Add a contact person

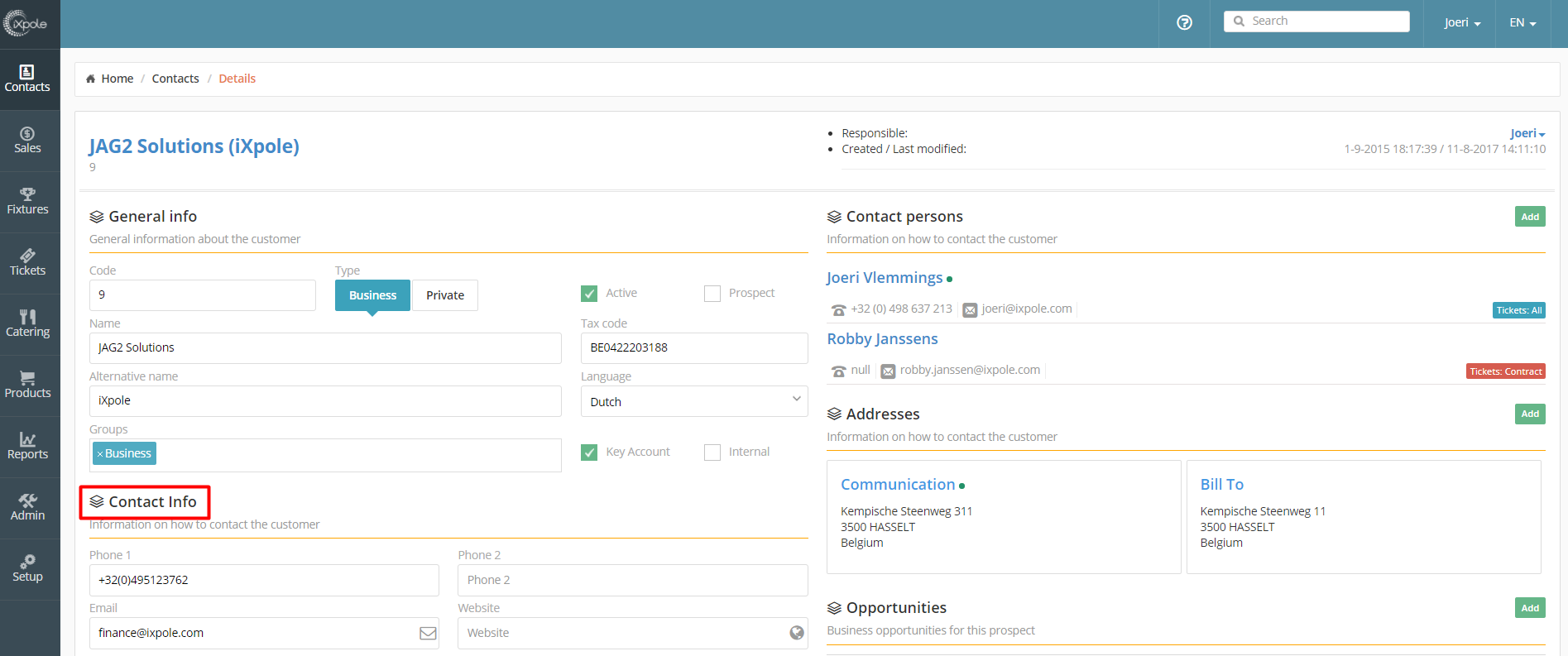1530,217
